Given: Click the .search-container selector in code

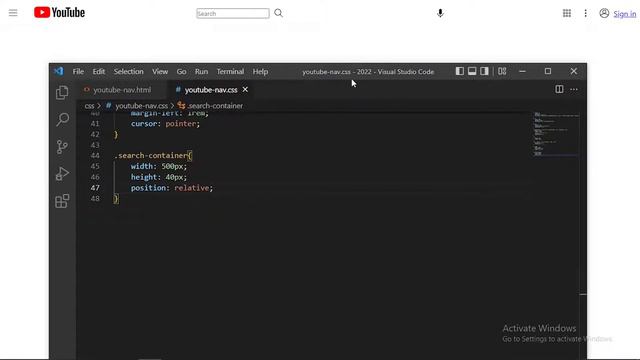Looking at the screenshot, I should coord(151,156).
